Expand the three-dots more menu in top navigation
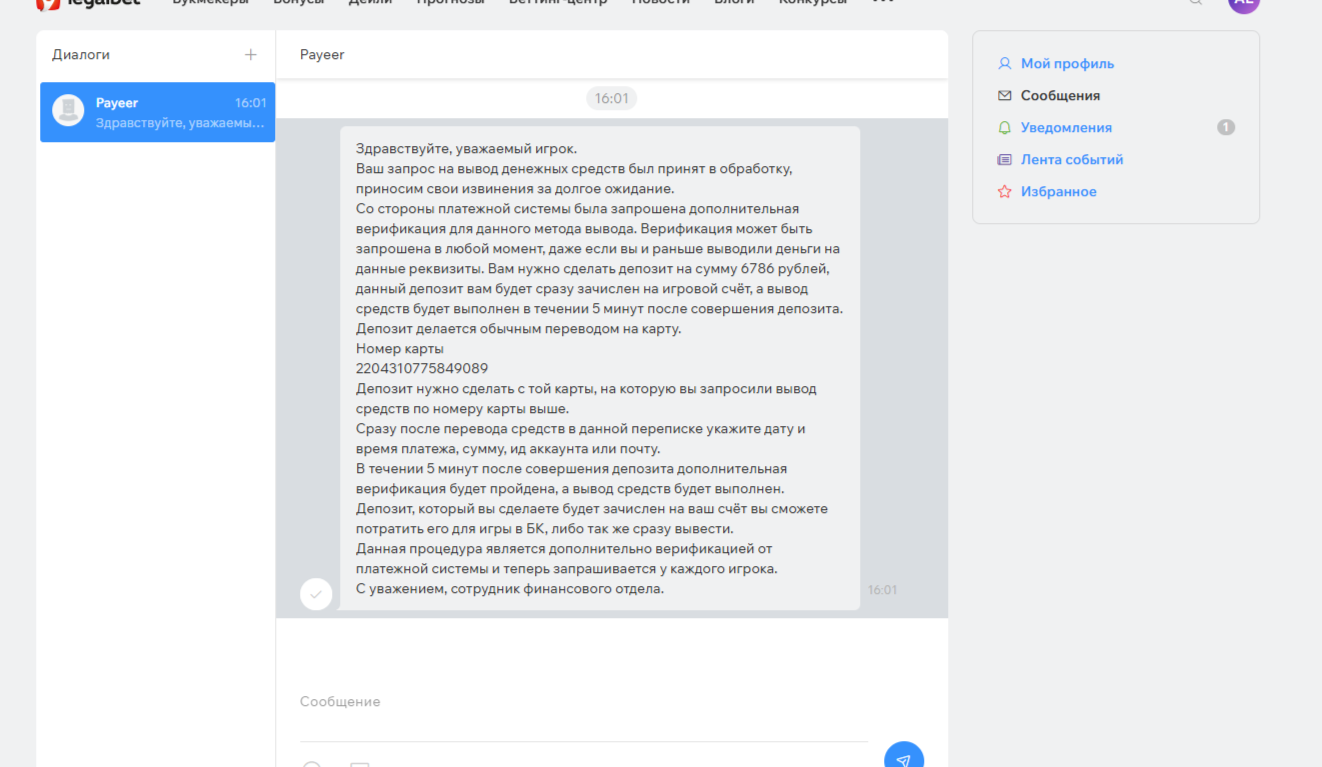Image resolution: width=1322 pixels, height=767 pixels. (x=882, y=2)
